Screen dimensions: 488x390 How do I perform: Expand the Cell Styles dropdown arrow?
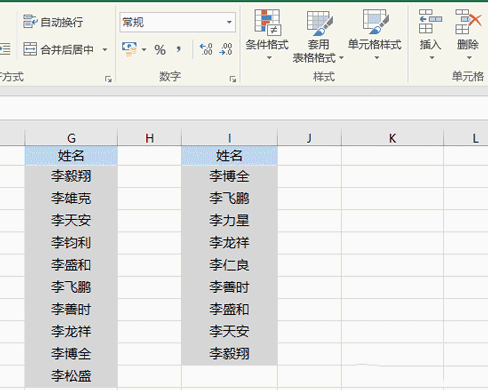(x=377, y=58)
